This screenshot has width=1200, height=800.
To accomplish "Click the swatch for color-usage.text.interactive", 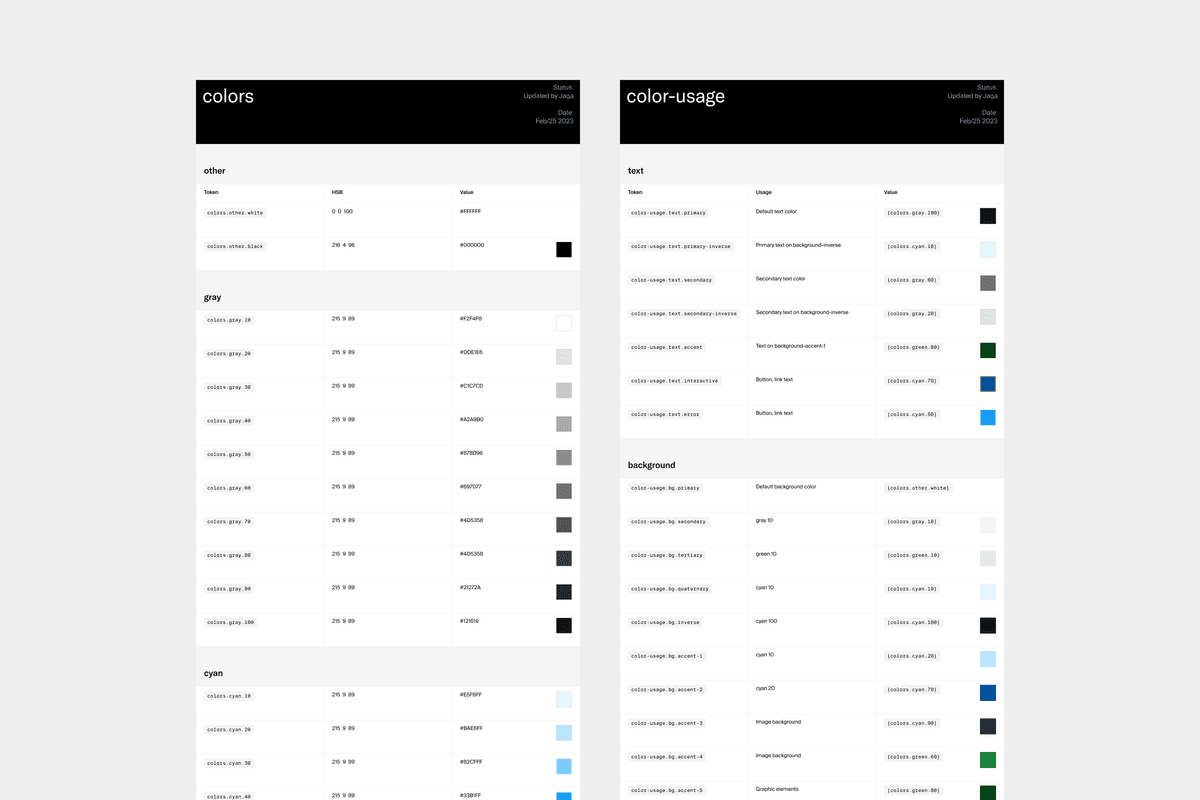I will tap(988, 384).
